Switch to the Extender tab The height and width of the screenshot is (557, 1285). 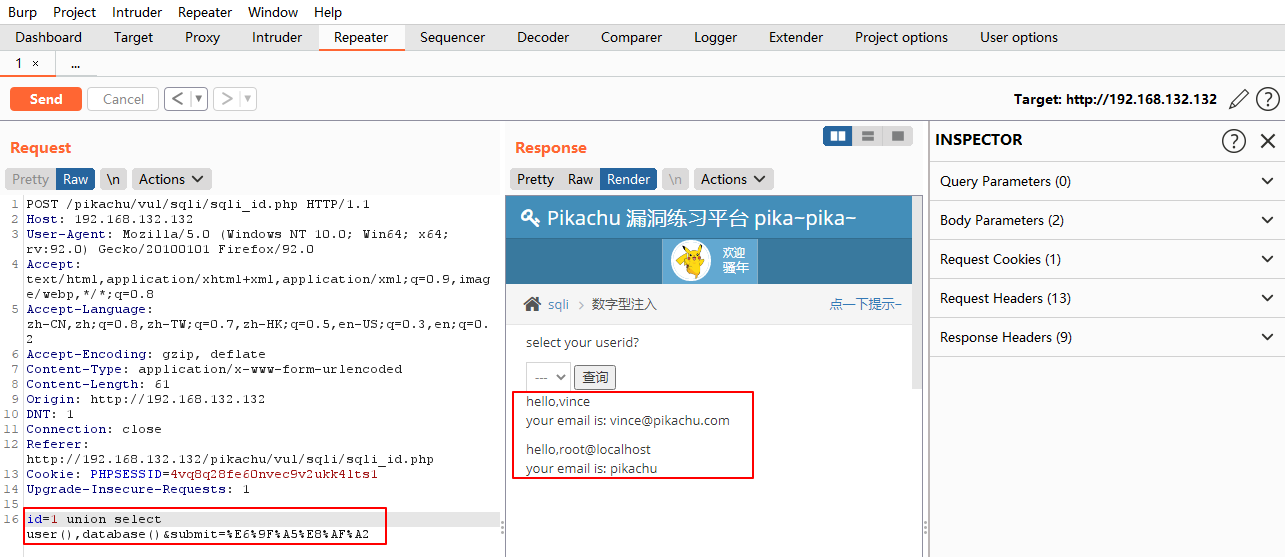point(796,37)
